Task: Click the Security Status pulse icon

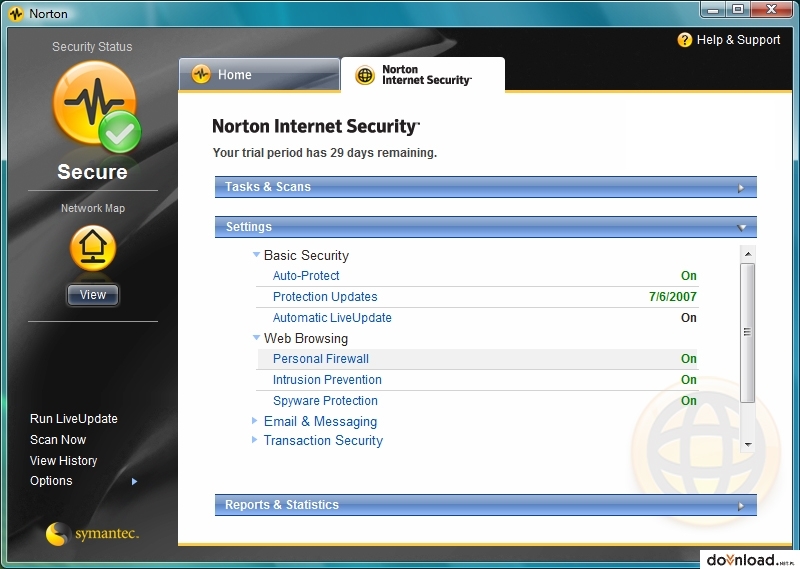Action: click(95, 105)
